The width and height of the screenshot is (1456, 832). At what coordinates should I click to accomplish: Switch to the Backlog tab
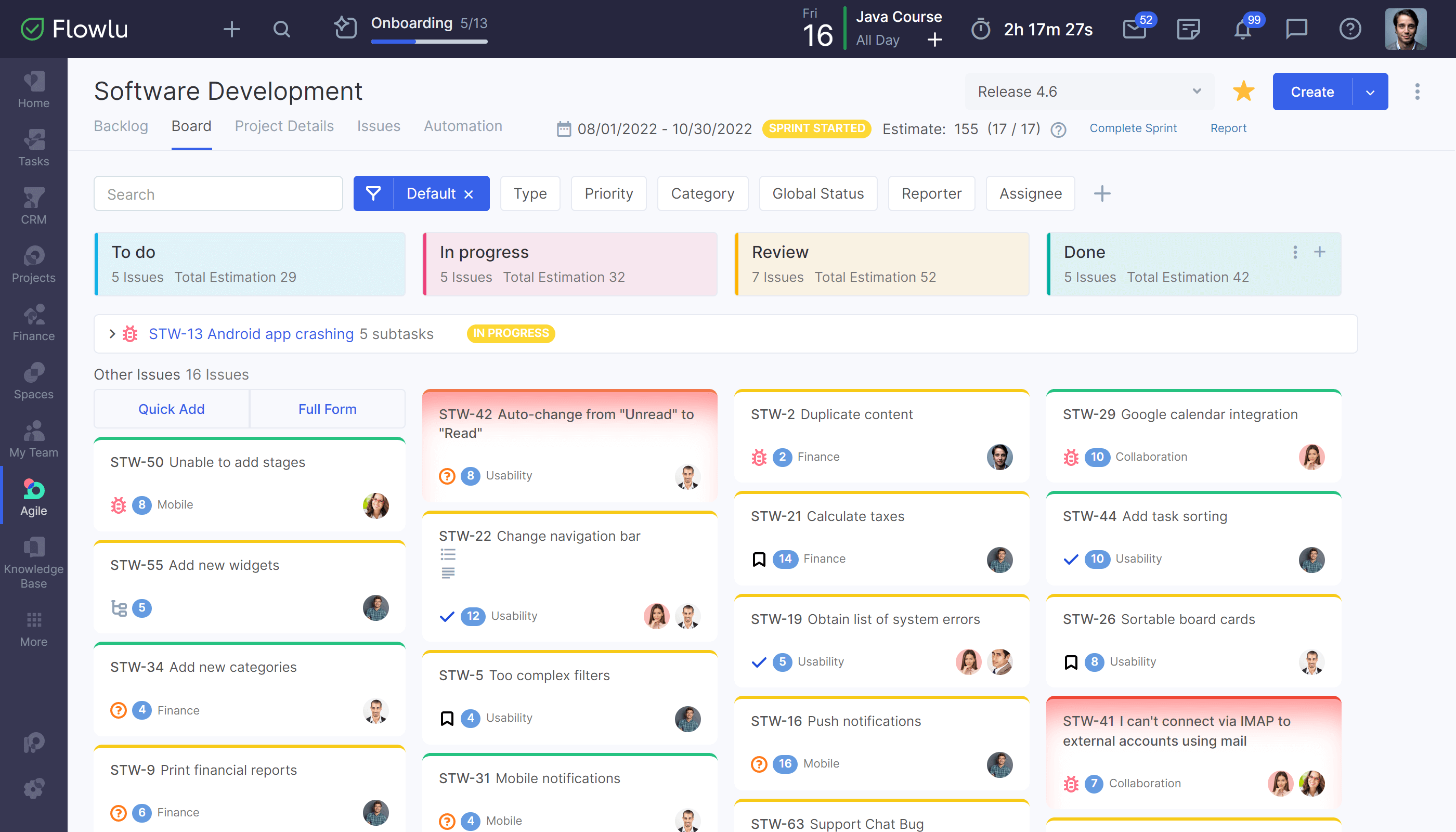pyautogui.click(x=121, y=126)
